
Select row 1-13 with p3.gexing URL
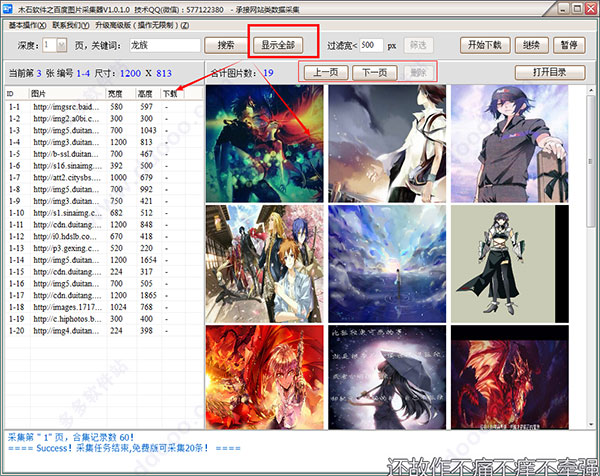pyautogui.click(x=104, y=248)
